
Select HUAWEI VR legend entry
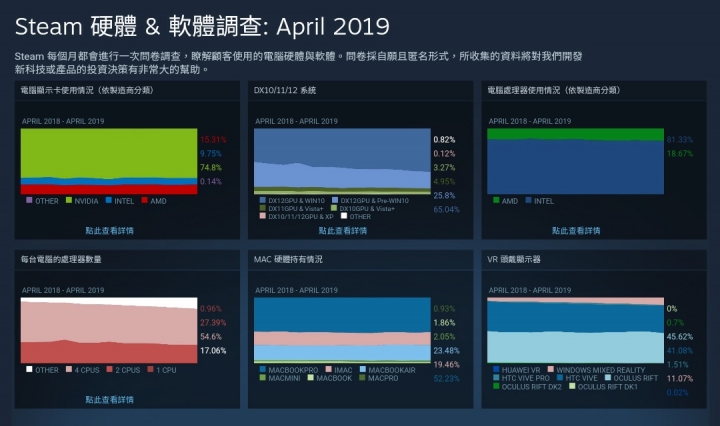point(517,370)
